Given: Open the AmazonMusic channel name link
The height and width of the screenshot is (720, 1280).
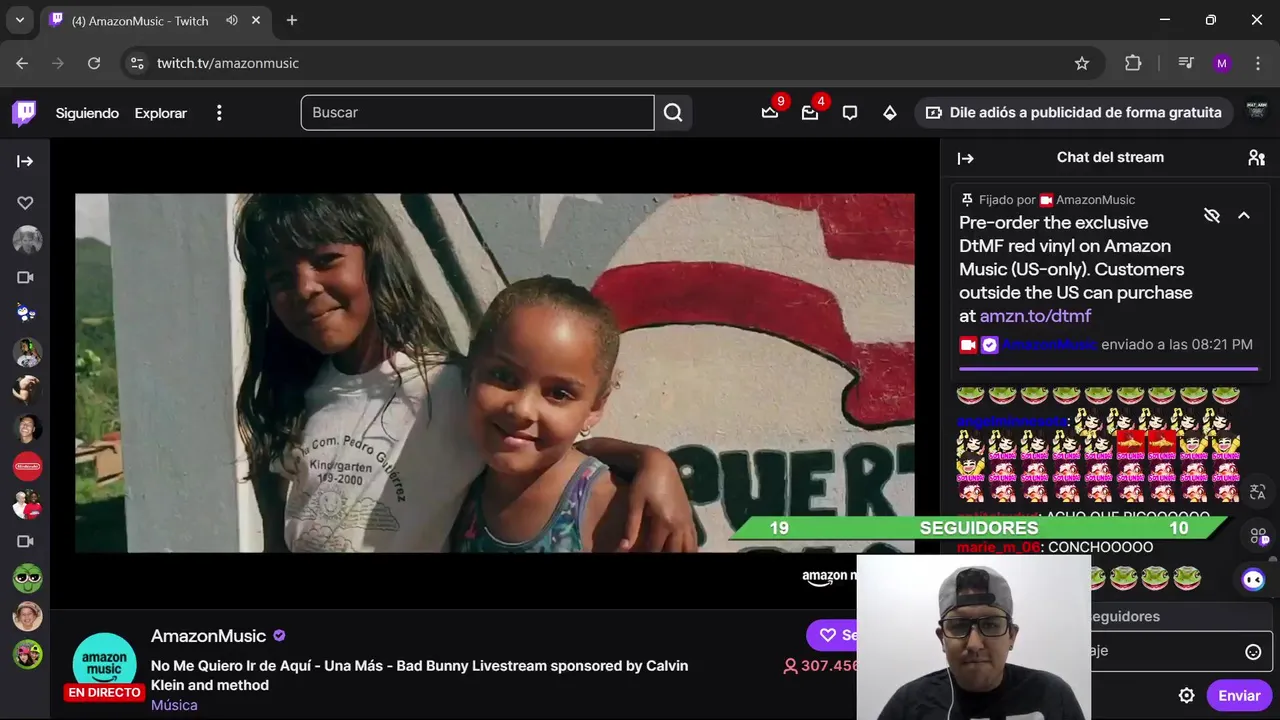Looking at the screenshot, I should [x=208, y=636].
